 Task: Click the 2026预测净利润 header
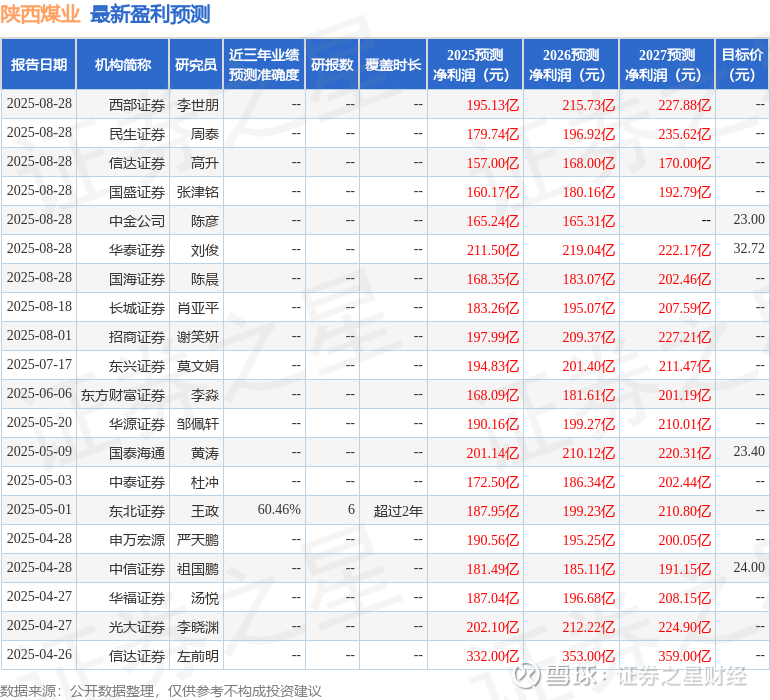tap(571, 65)
